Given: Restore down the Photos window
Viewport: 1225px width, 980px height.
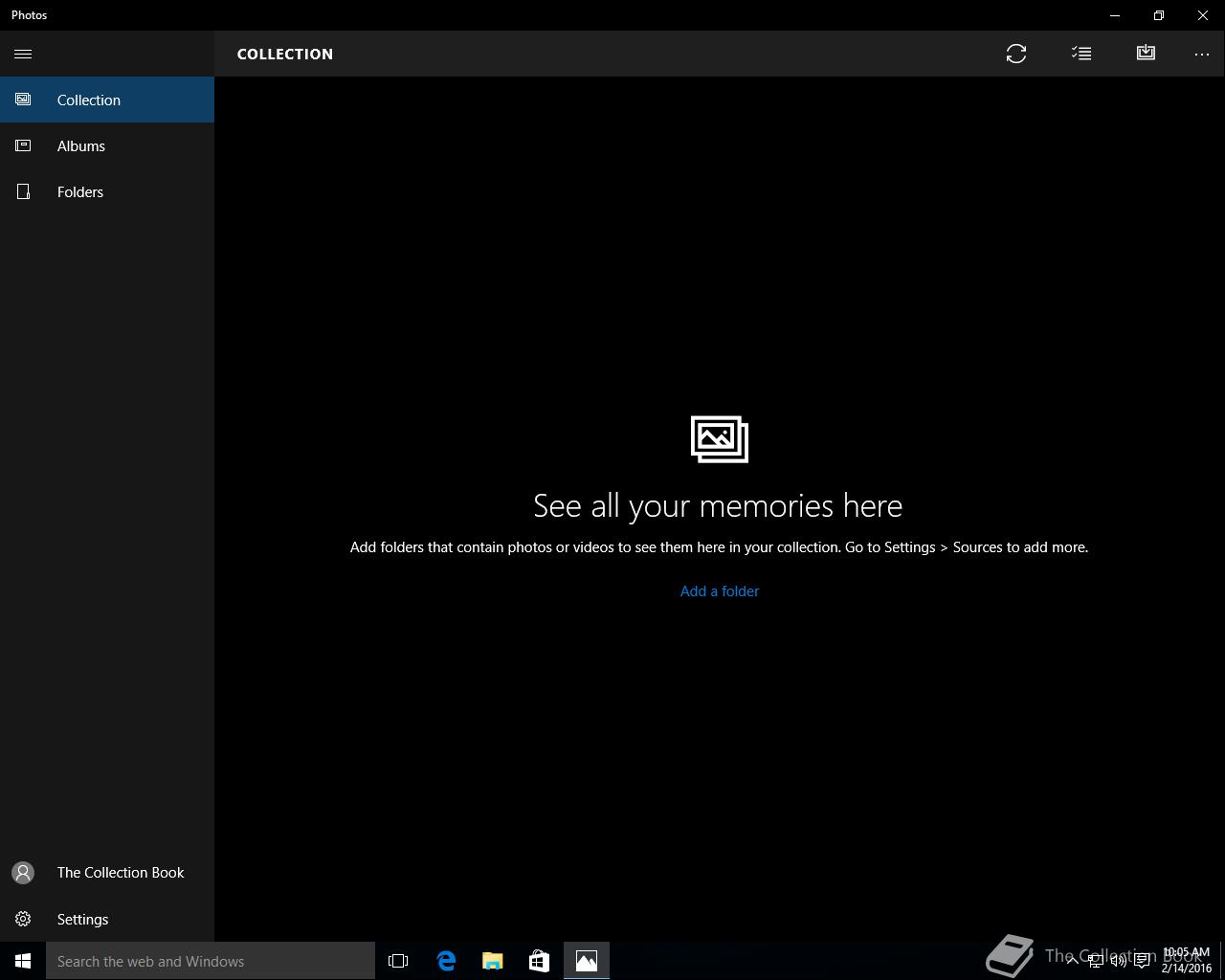Looking at the screenshot, I should point(1159,15).
